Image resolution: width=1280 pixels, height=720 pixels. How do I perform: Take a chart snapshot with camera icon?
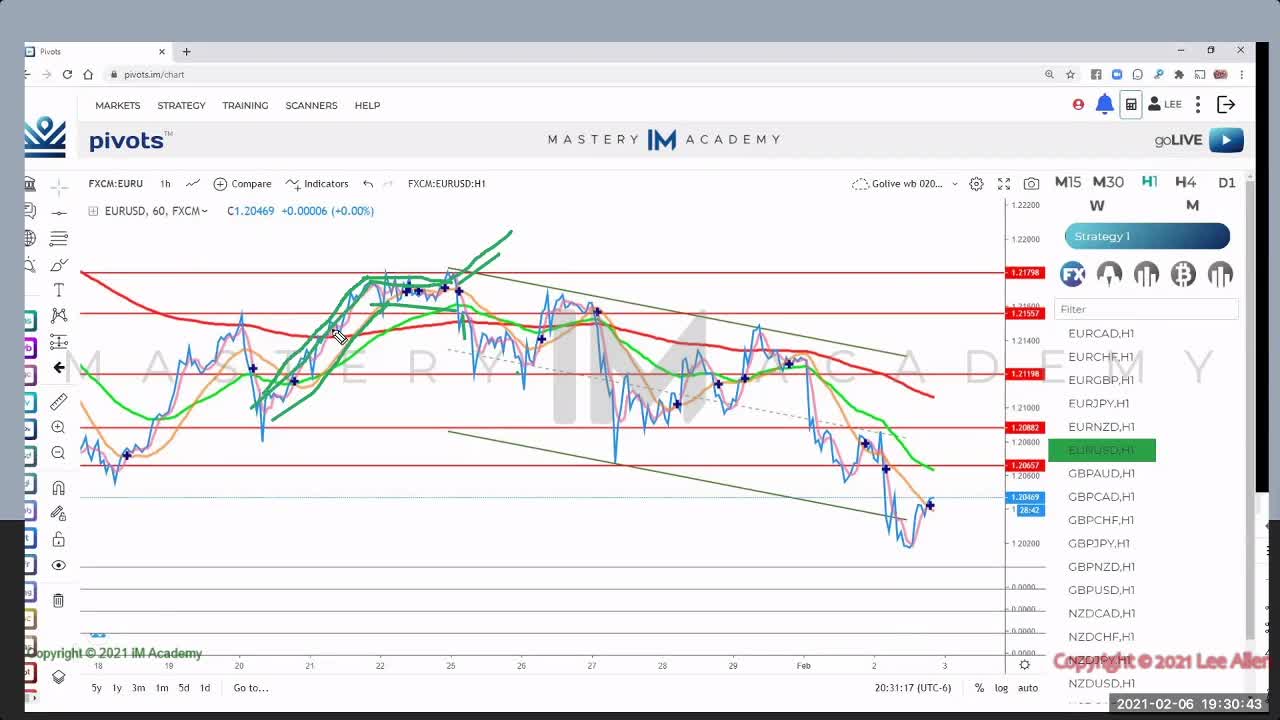[x=1031, y=184]
